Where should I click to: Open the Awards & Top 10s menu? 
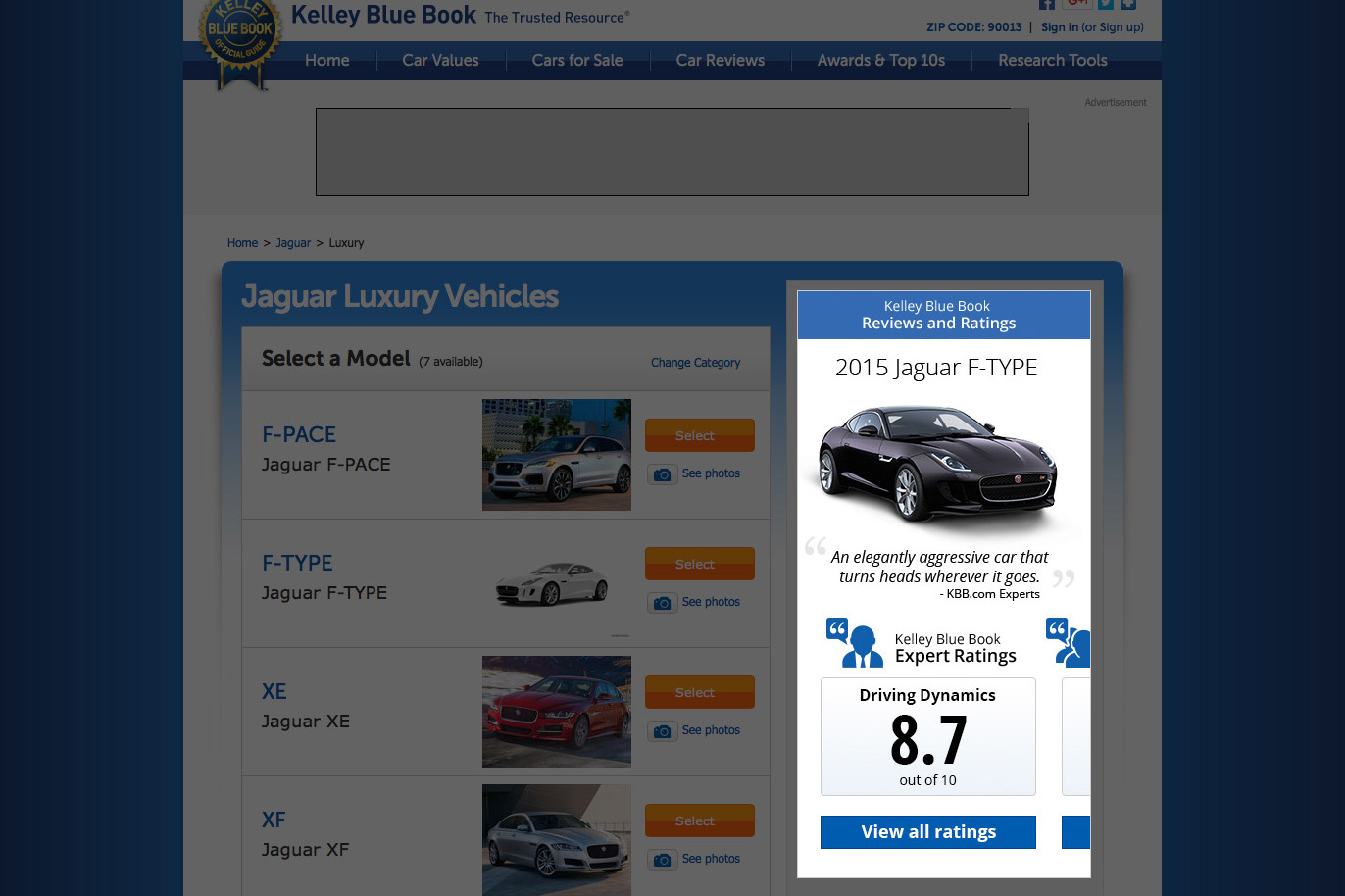tap(881, 60)
